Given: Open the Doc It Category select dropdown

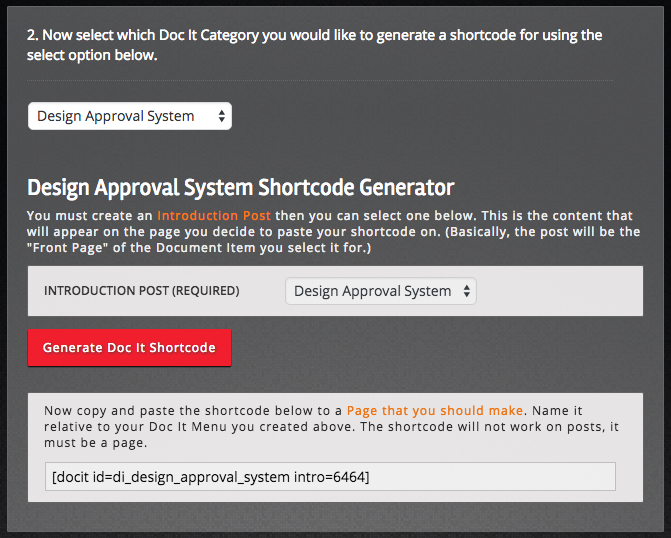Looking at the screenshot, I should (130, 116).
